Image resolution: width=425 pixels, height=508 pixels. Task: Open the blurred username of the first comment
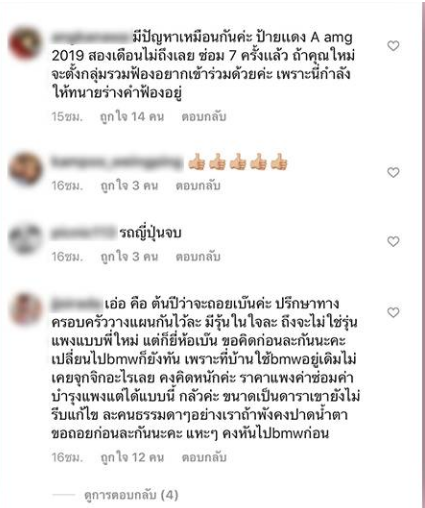point(92,37)
